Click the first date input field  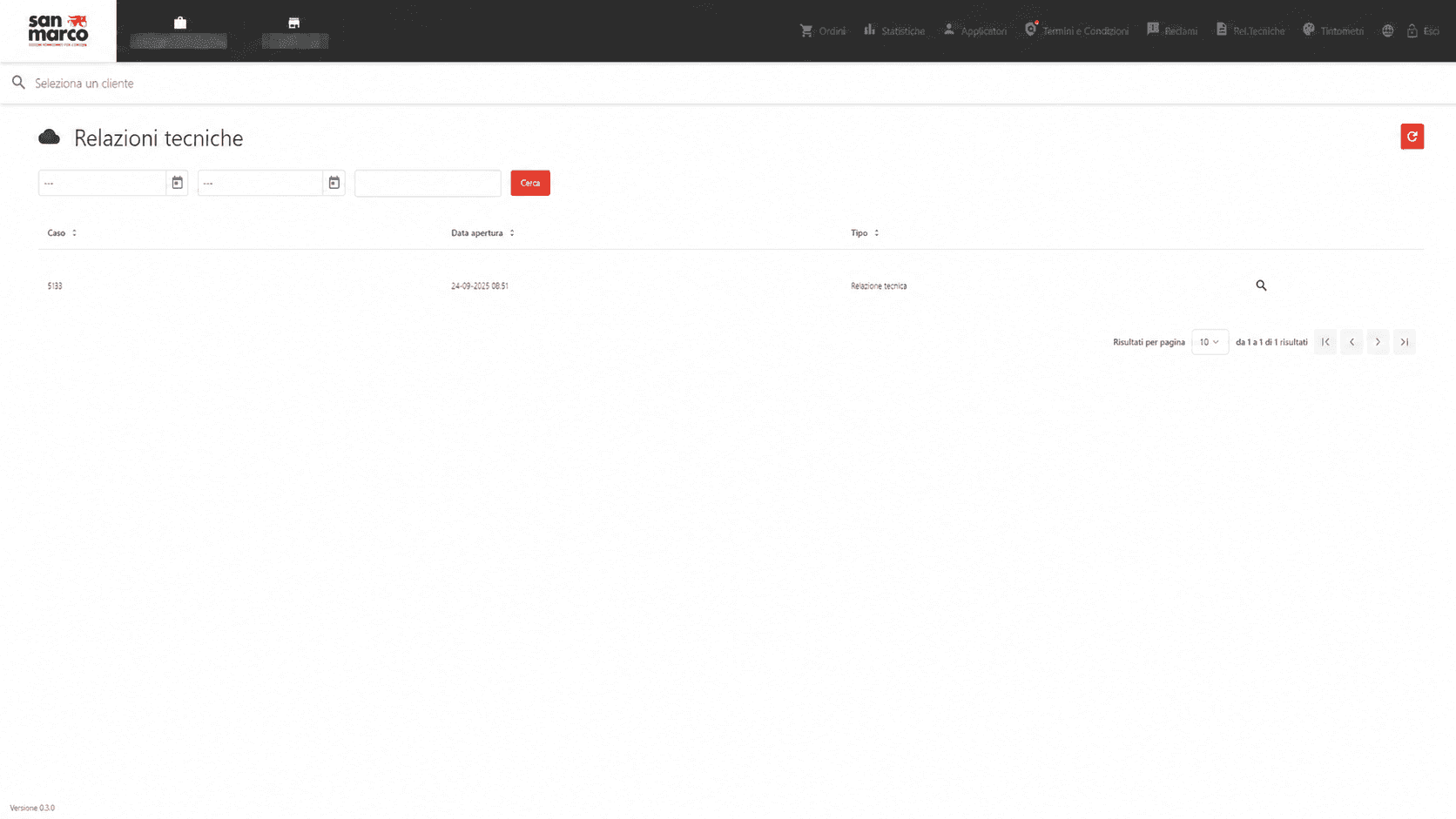[102, 183]
